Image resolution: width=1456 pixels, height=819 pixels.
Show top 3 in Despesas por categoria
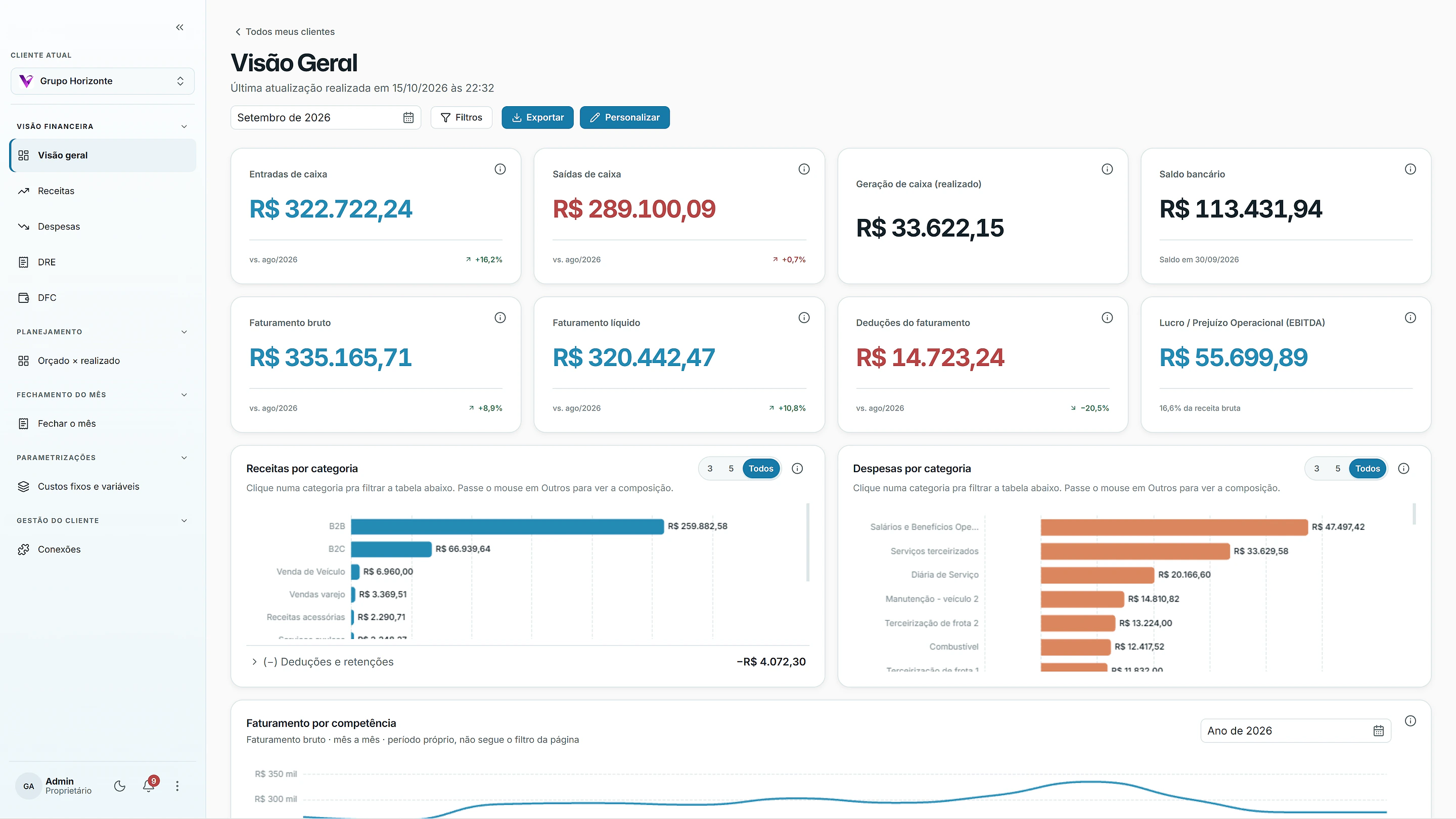tap(1316, 469)
